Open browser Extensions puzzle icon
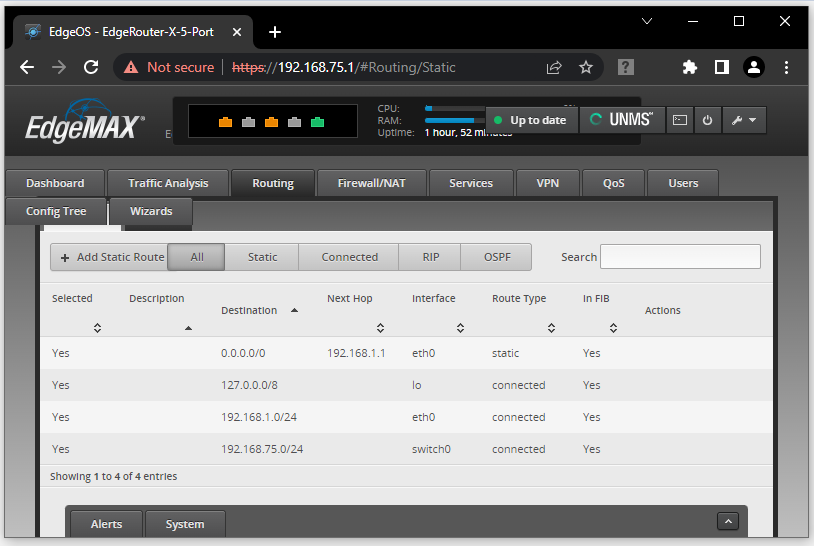 tap(689, 67)
